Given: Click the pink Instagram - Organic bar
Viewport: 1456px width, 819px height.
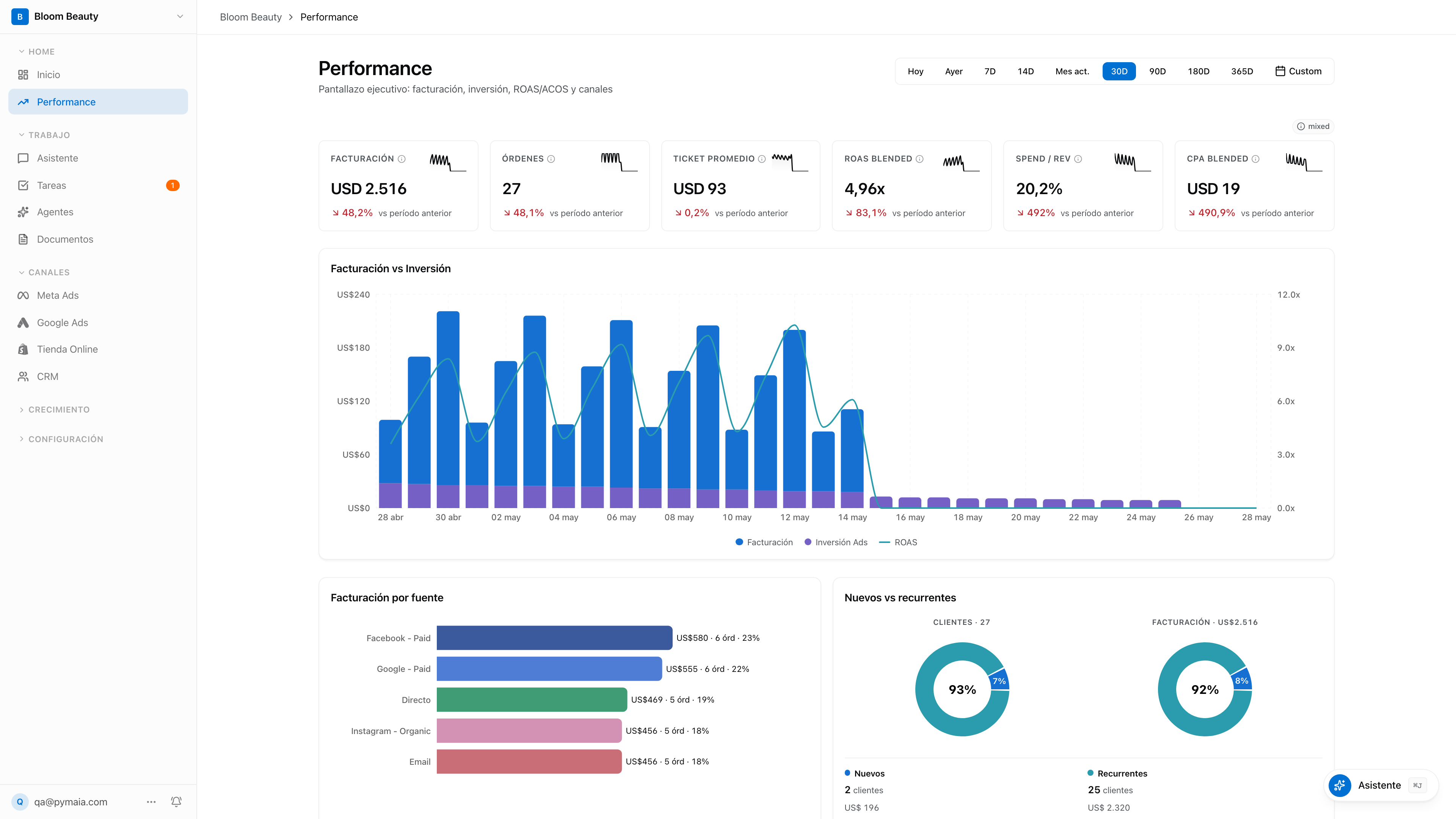Looking at the screenshot, I should click(x=529, y=731).
